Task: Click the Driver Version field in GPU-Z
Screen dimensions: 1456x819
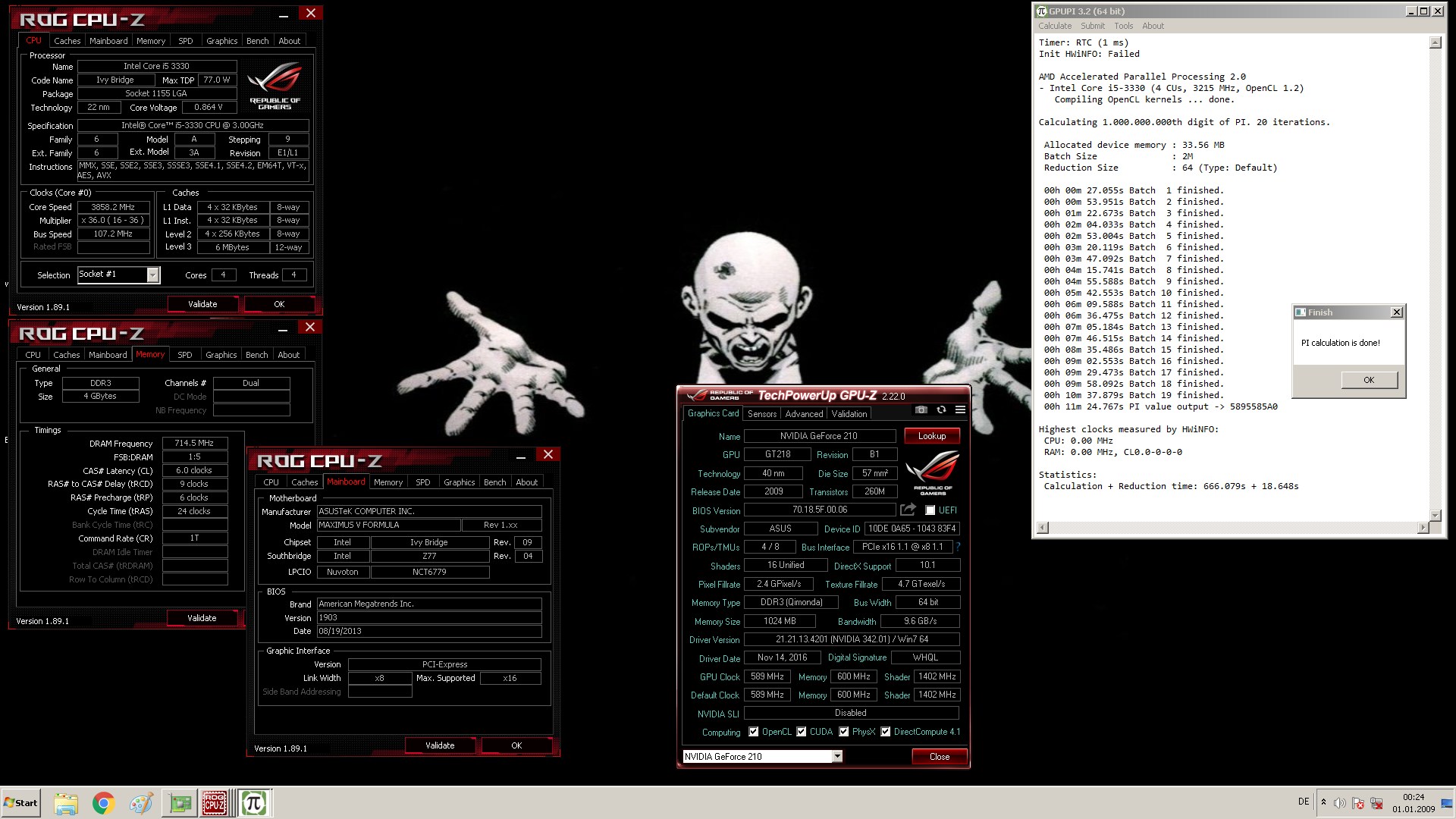Action: (x=852, y=639)
